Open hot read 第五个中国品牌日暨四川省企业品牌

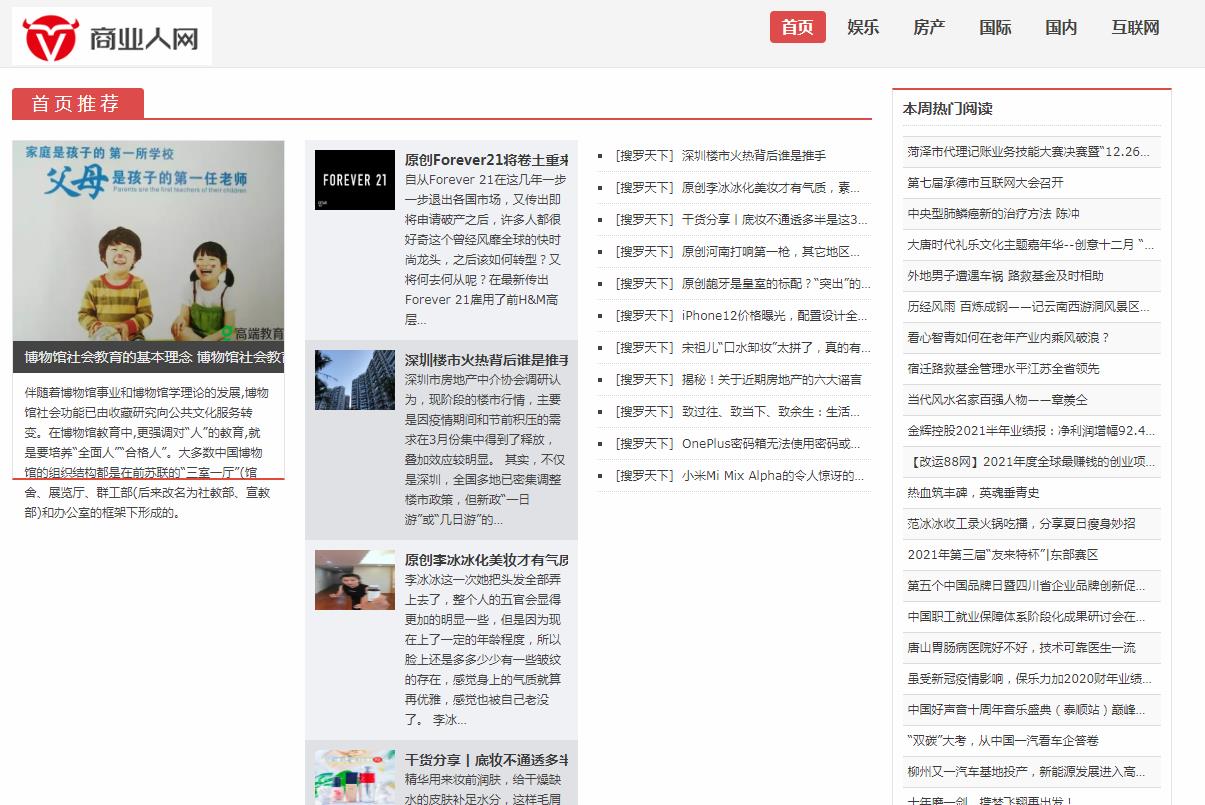pyautogui.click(x=1026, y=586)
